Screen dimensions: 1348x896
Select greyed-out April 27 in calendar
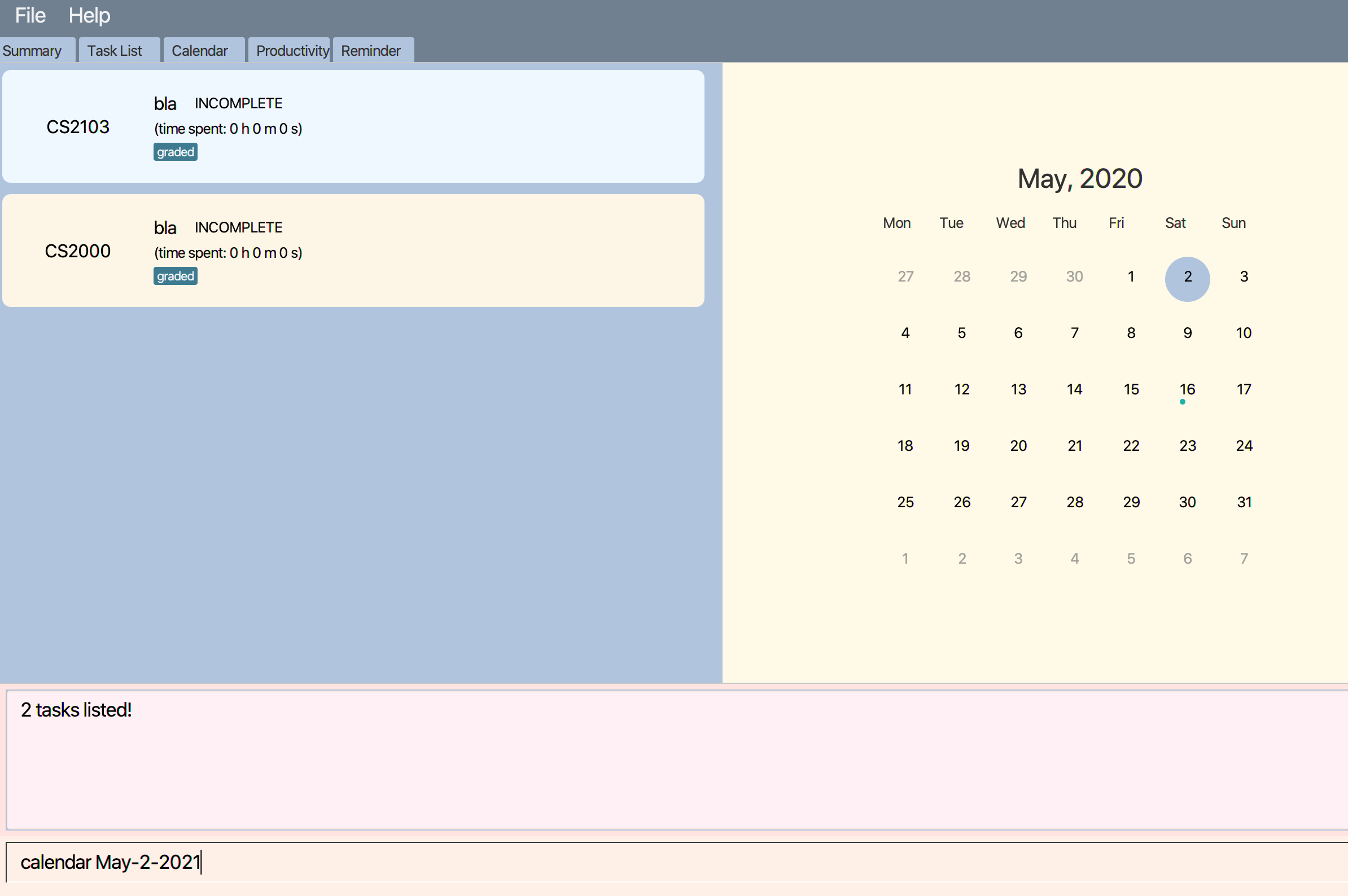point(905,277)
